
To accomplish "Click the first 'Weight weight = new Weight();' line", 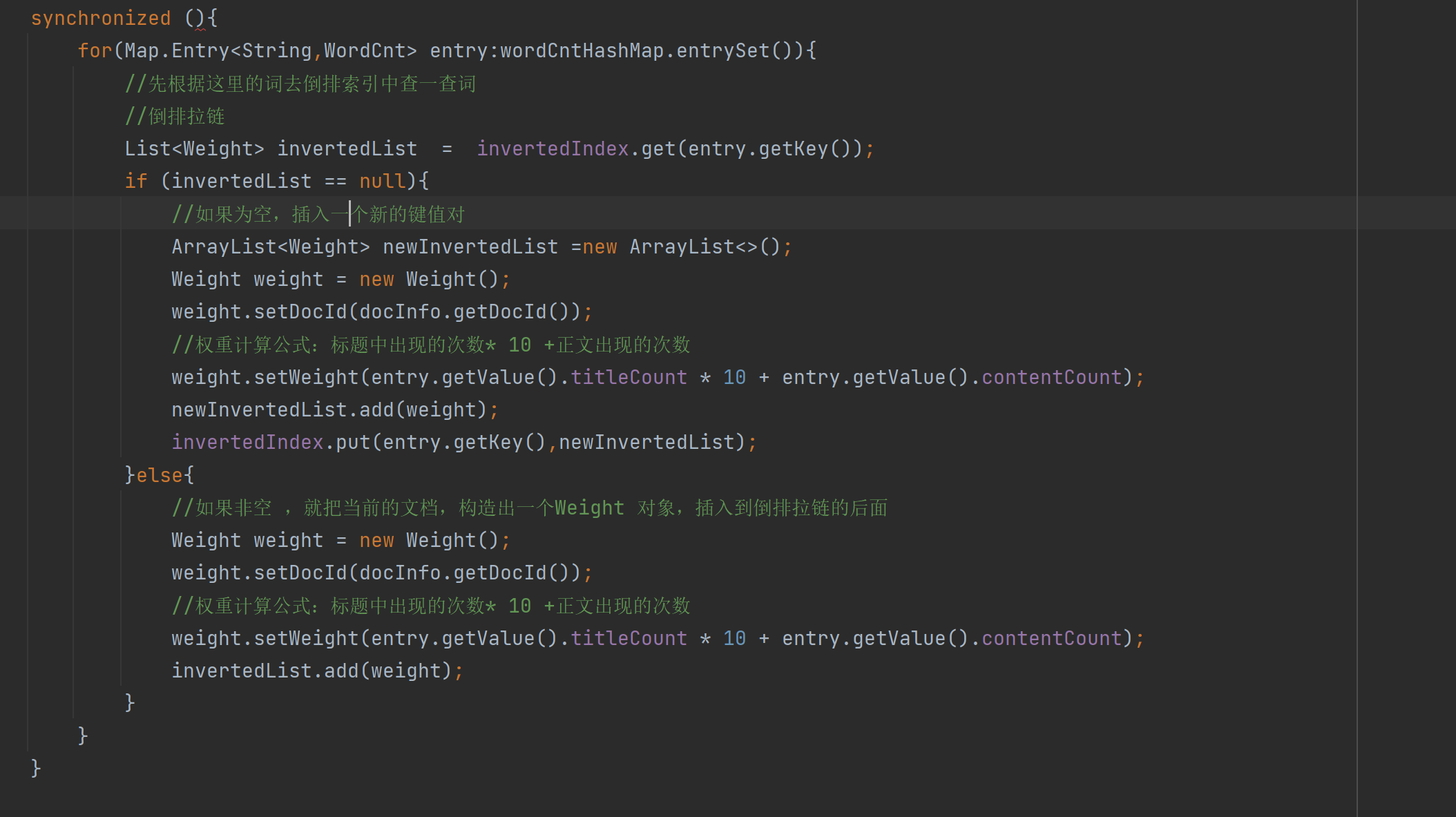I will tap(341, 279).
